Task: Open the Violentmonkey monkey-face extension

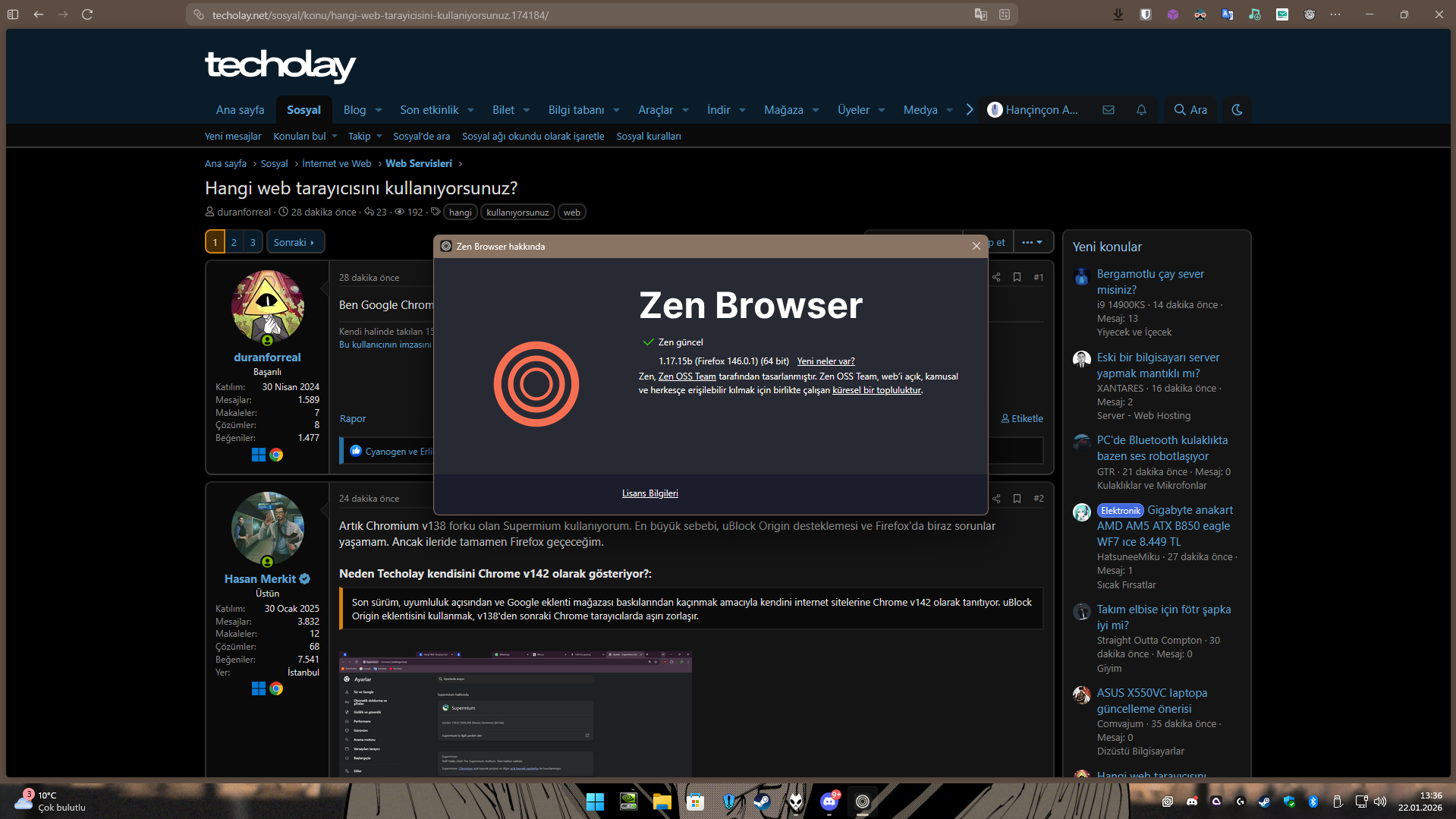Action: pos(1310,14)
